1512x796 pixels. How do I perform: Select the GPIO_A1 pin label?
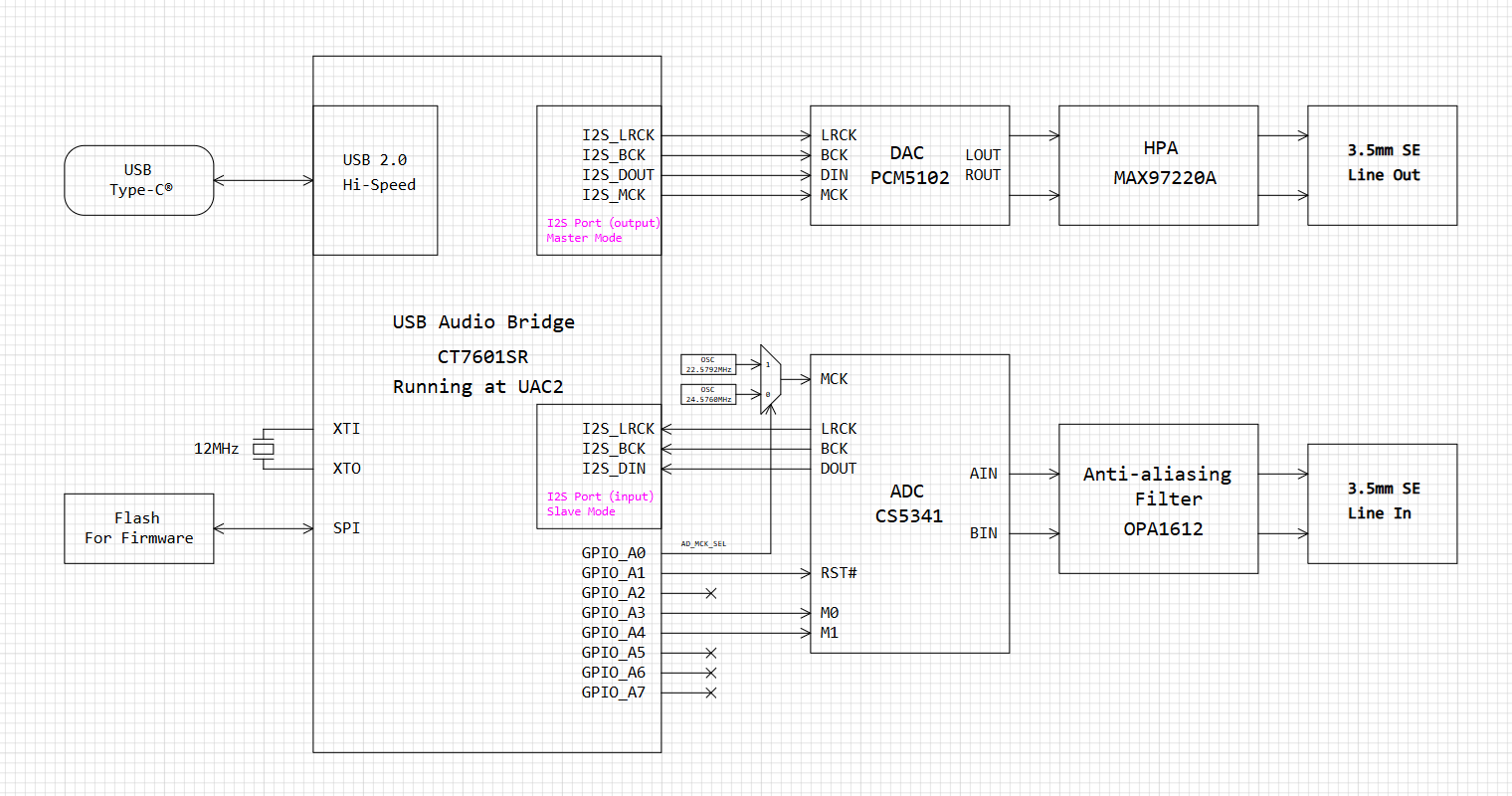[614, 573]
